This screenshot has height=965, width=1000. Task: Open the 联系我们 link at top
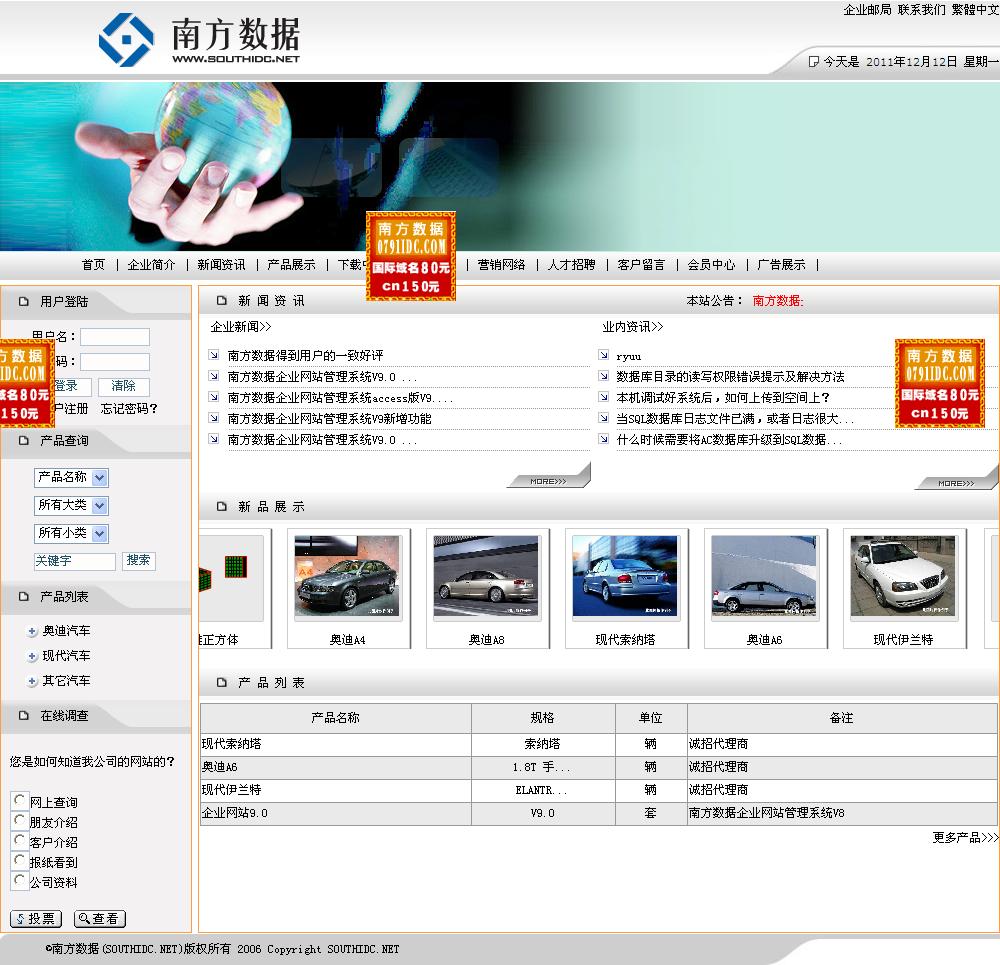point(922,10)
